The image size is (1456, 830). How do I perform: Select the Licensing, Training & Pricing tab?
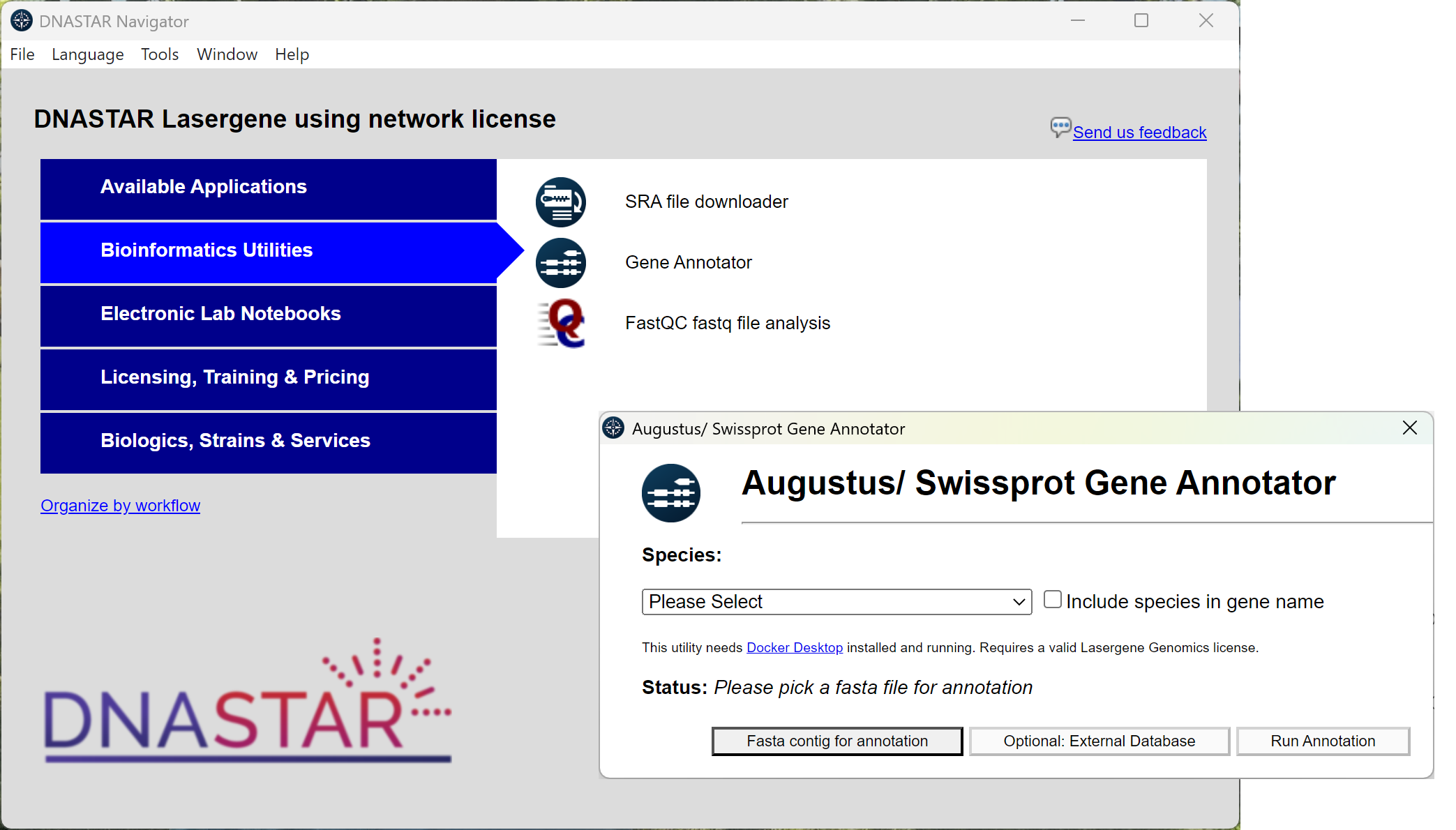[269, 379]
